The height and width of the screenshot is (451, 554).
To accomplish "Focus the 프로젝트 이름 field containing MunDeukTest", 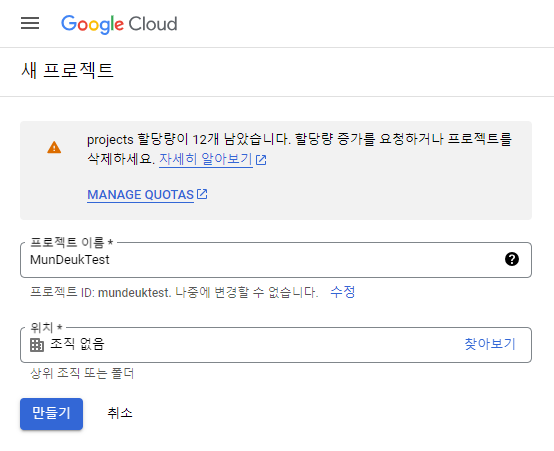I will pyautogui.click(x=276, y=260).
